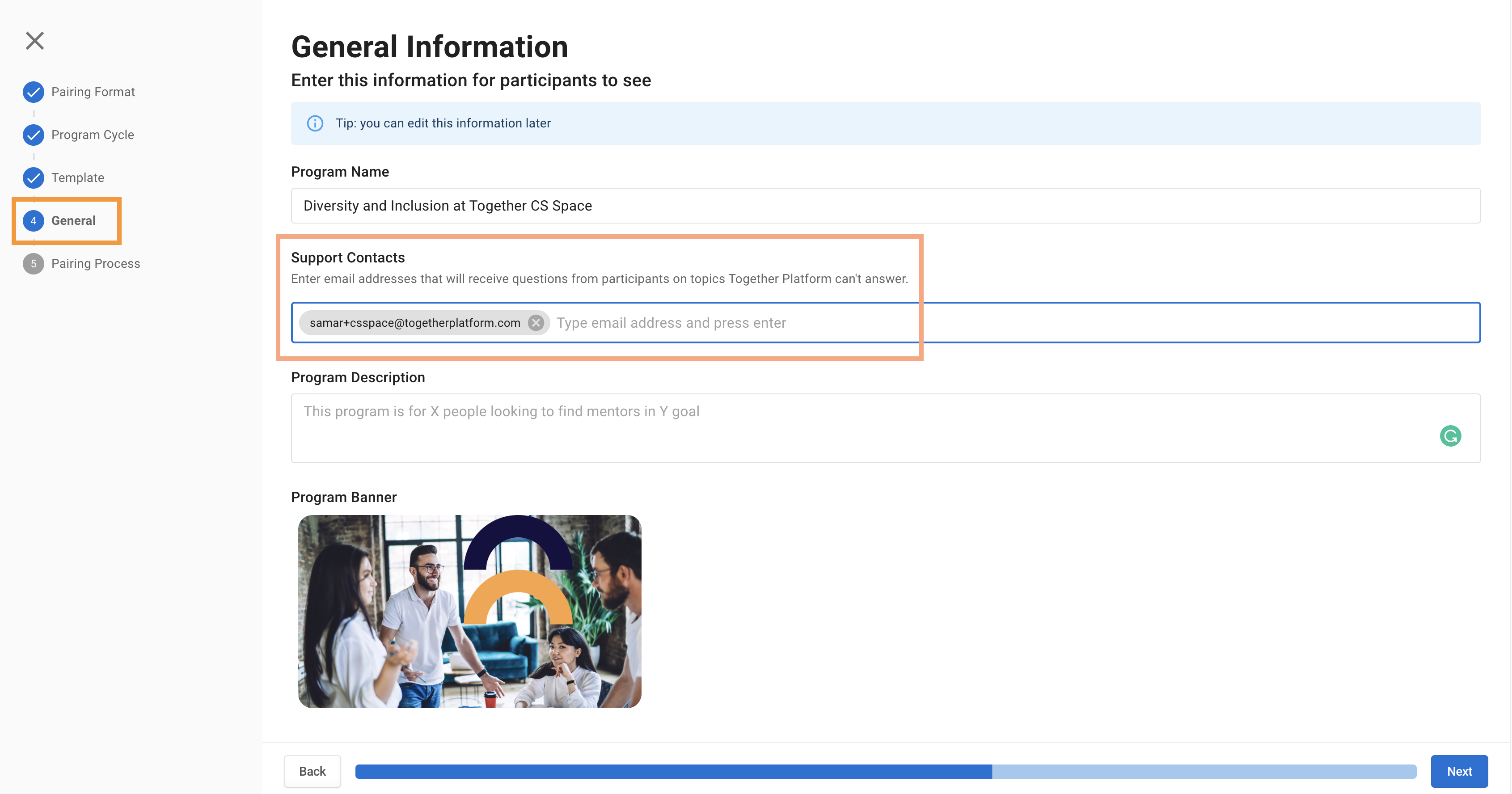Click the 'Program Name' label
The width and height of the screenshot is (1512, 794).
(340, 172)
